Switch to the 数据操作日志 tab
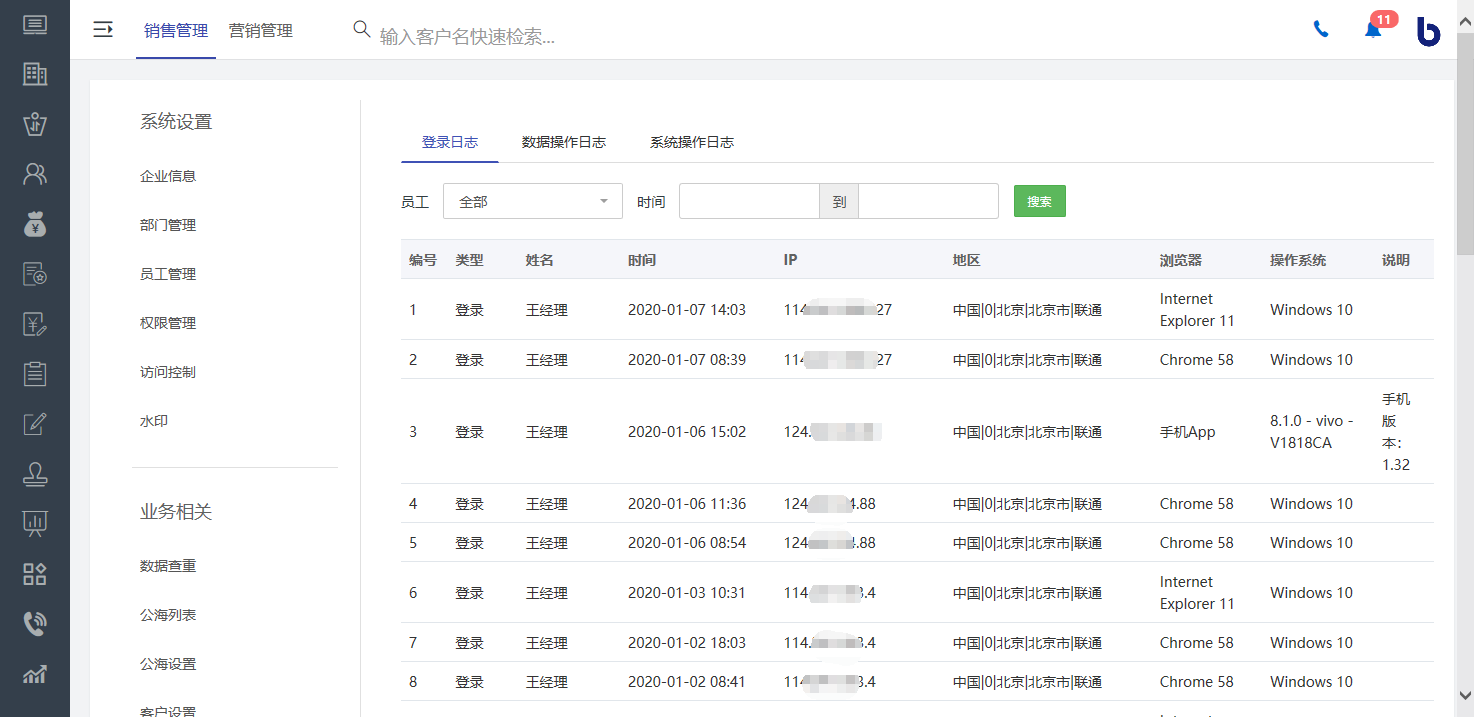 coord(564,142)
